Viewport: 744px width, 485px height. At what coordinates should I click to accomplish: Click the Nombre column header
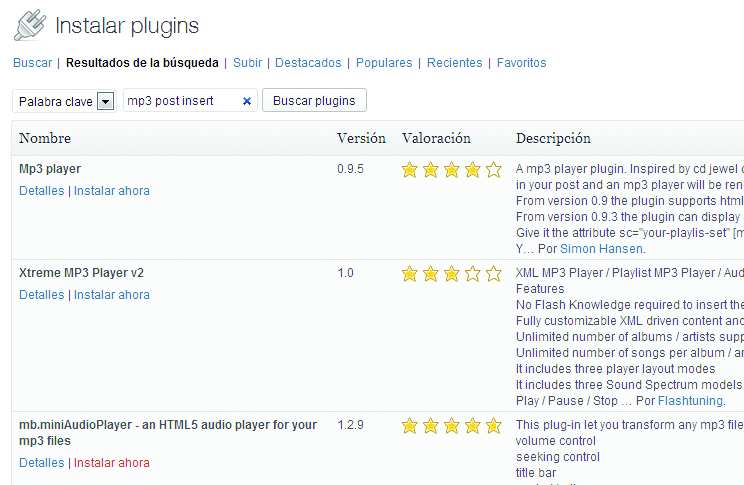tap(45, 138)
